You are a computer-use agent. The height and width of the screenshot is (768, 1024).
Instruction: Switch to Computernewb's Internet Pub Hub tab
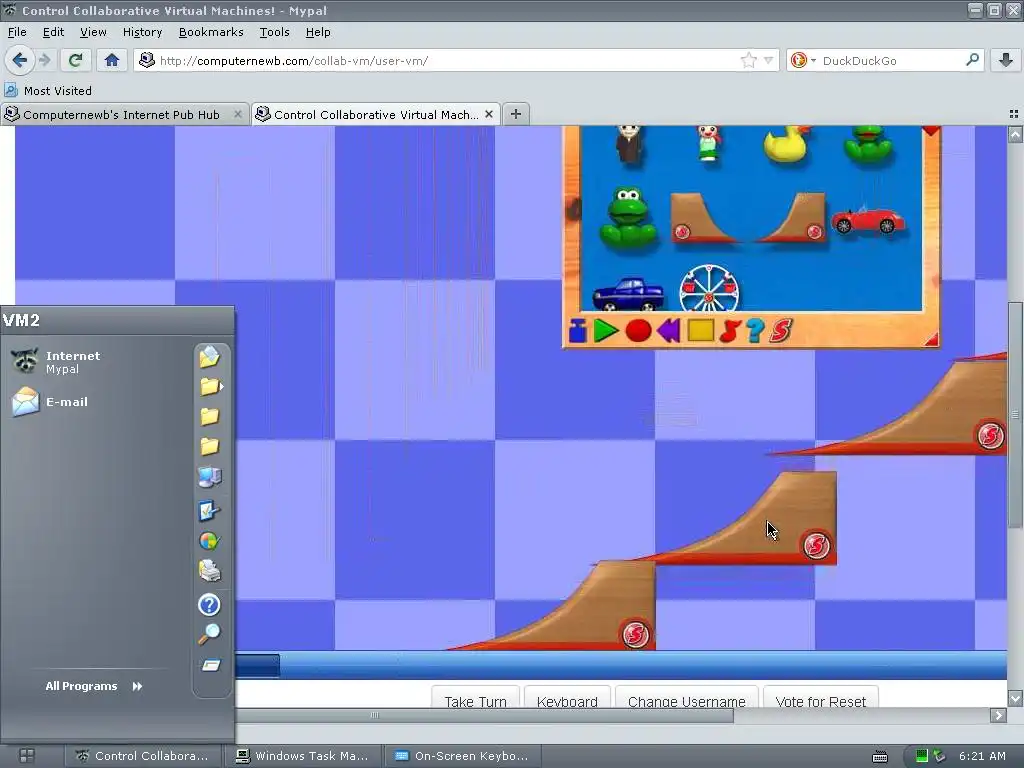125,114
